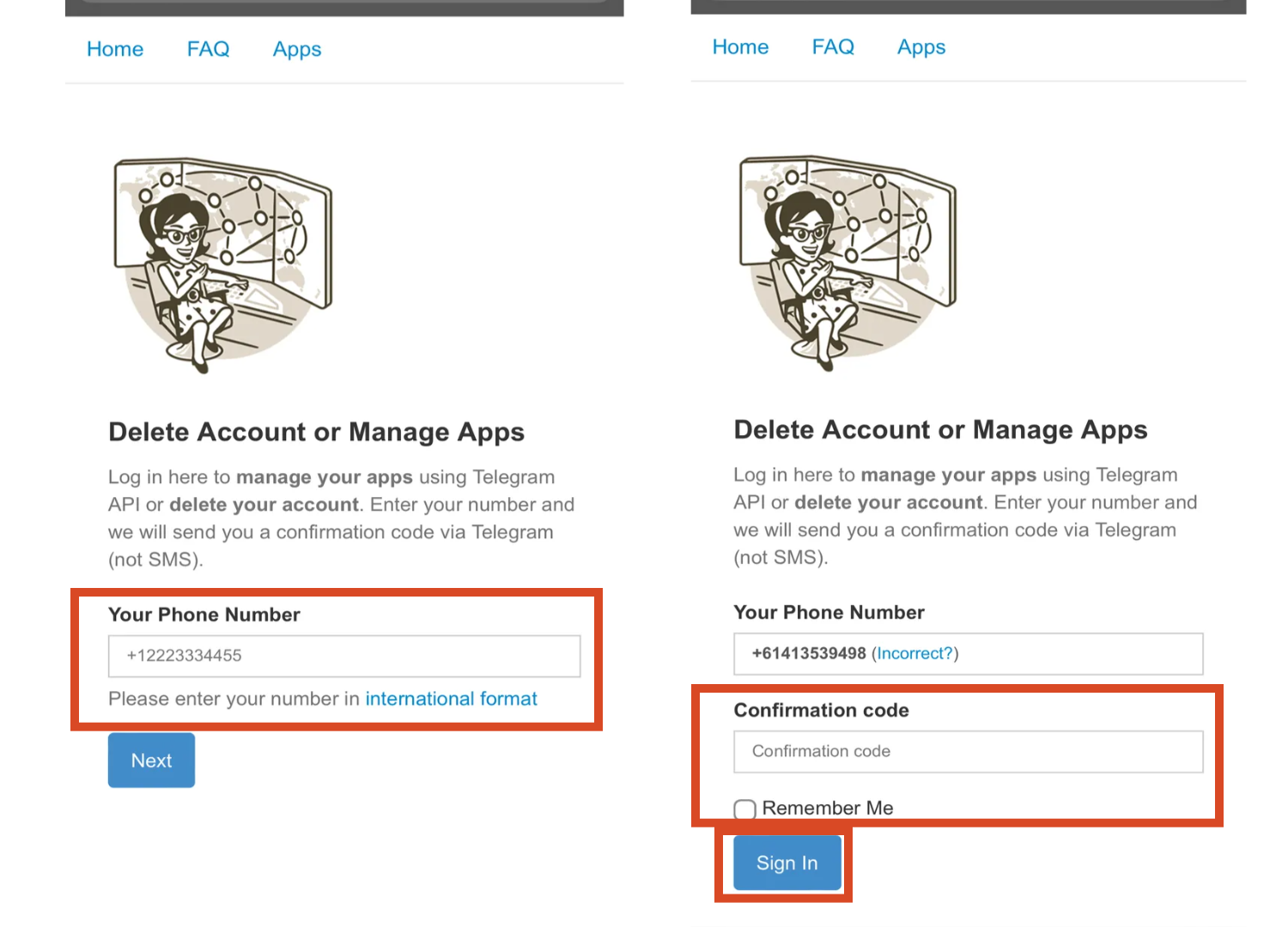The height and width of the screenshot is (927, 1288).
Task: Click the left page's Telegram map illustration
Action: point(223,264)
